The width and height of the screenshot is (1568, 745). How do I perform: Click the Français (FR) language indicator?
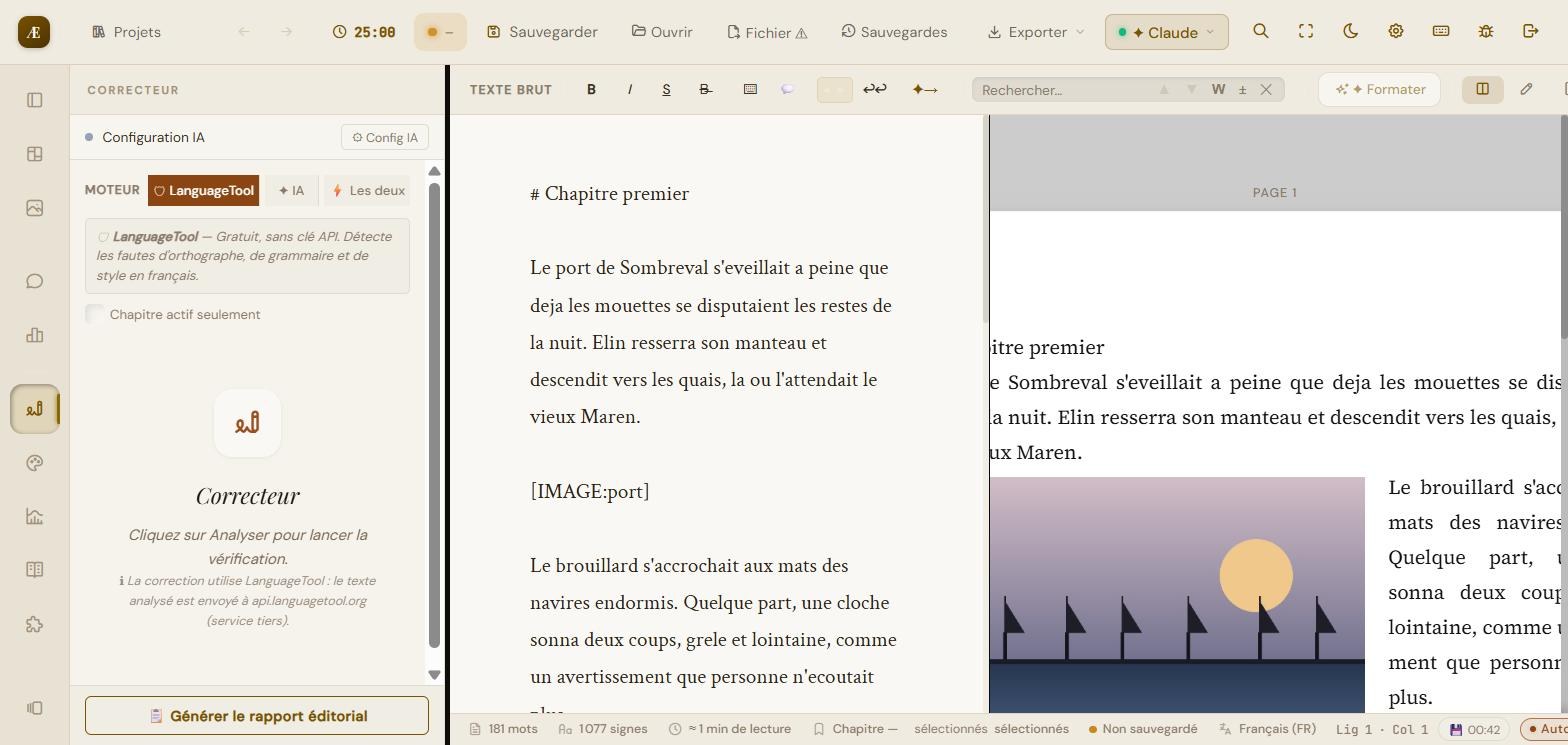coord(1268,729)
